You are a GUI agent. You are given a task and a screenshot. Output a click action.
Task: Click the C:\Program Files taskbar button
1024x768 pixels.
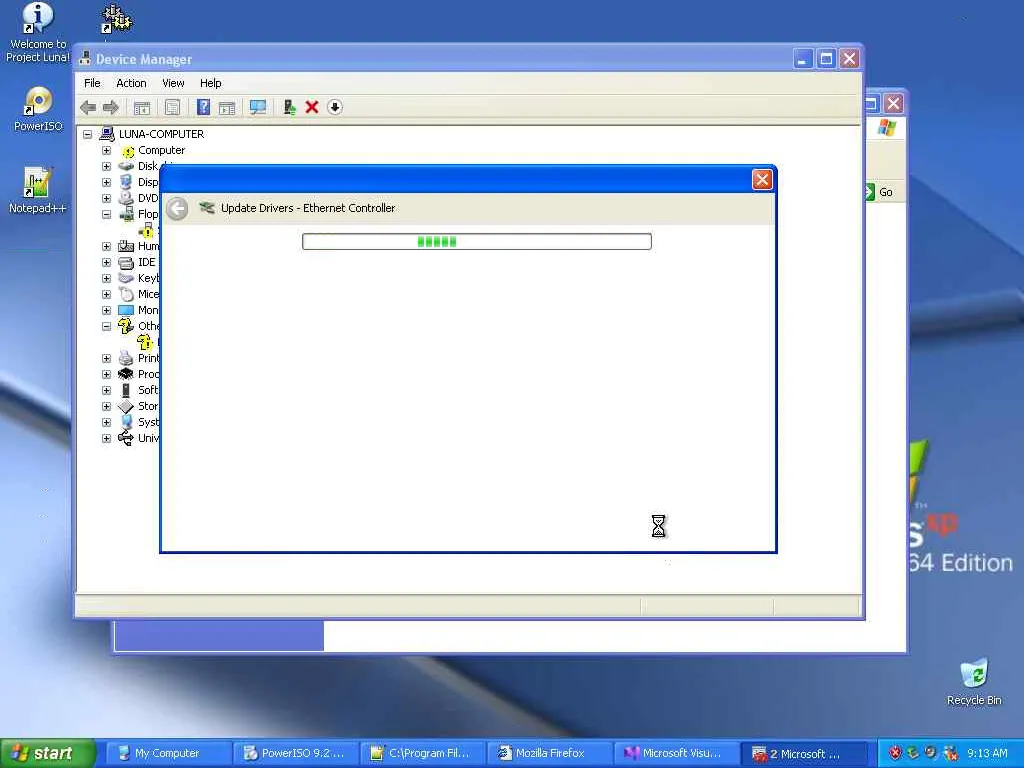point(422,753)
